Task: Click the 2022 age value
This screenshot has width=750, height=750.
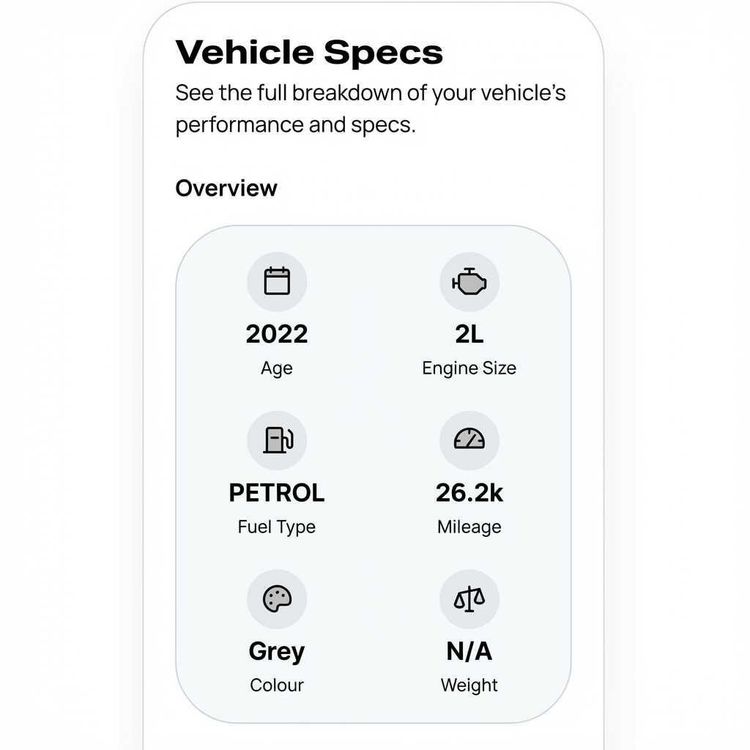Action: click(x=277, y=334)
